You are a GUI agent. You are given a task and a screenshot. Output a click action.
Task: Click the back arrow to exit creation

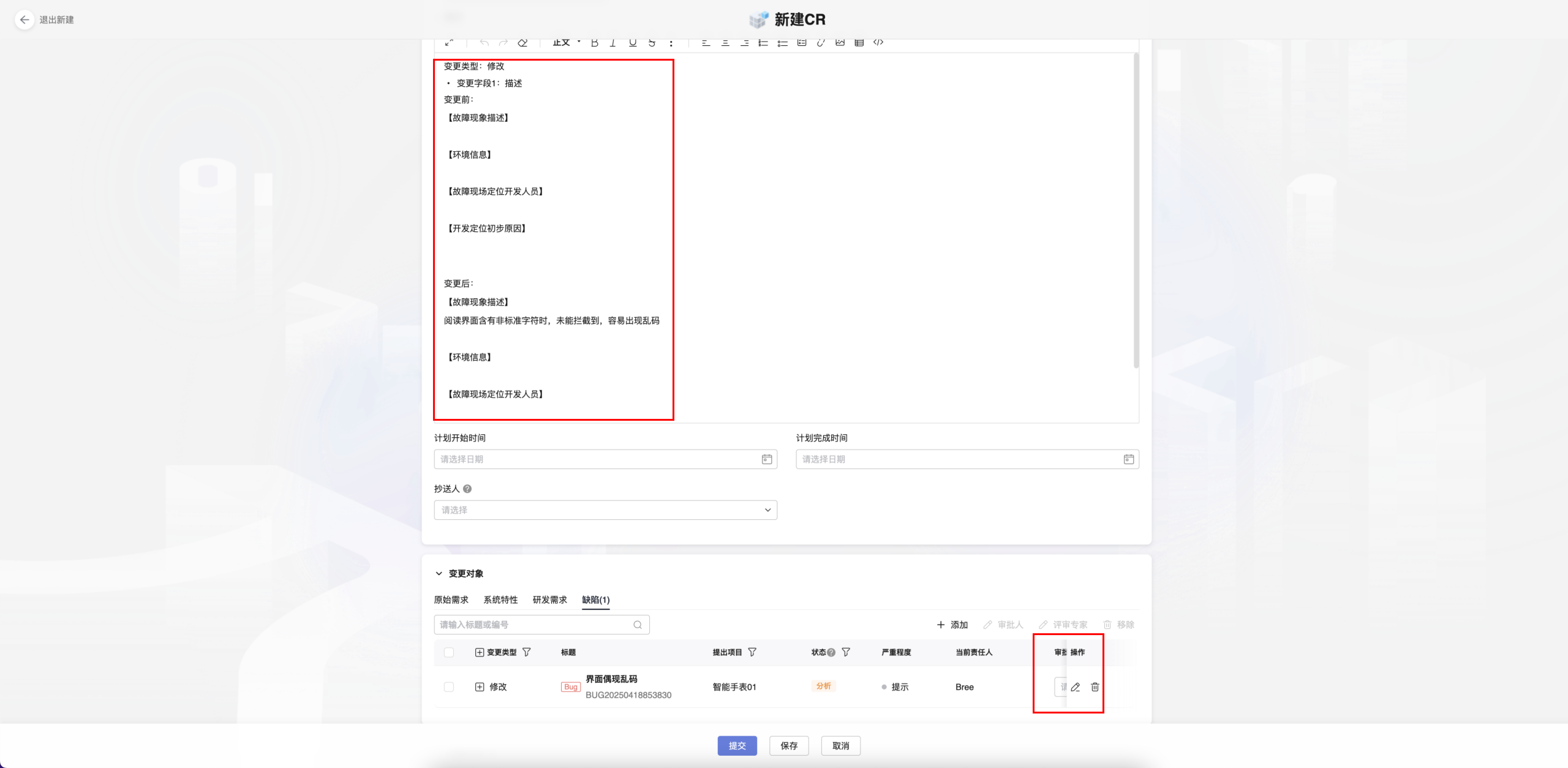(24, 20)
